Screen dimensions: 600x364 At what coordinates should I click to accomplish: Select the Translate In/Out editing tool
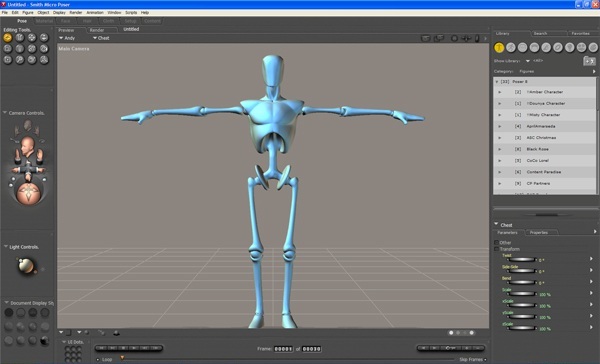[x=44, y=38]
